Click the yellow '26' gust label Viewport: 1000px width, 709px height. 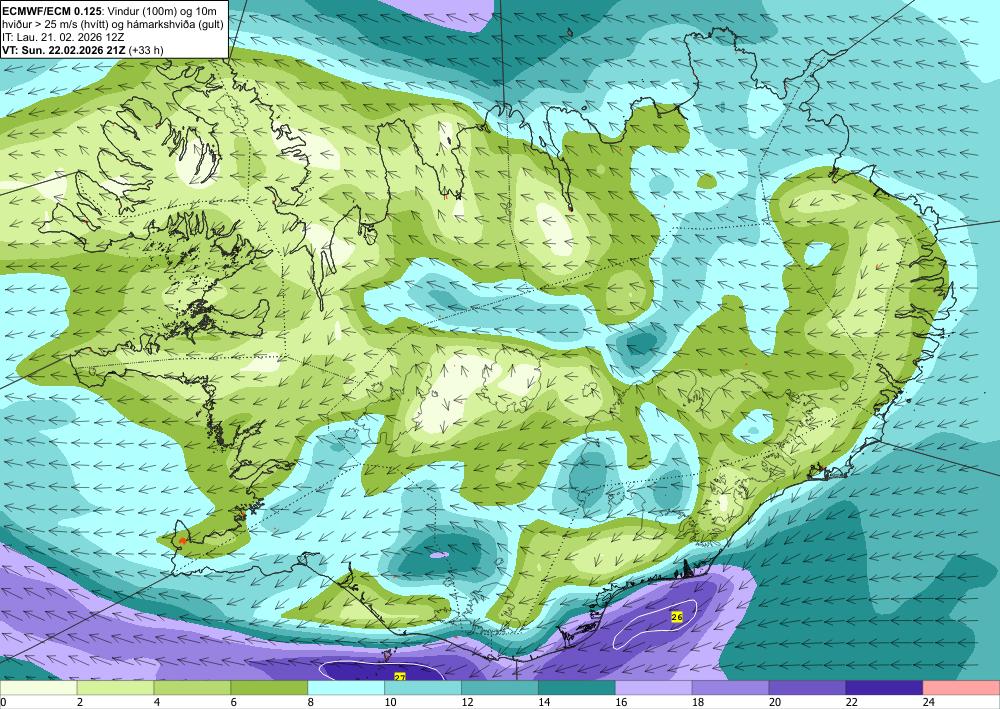click(677, 617)
